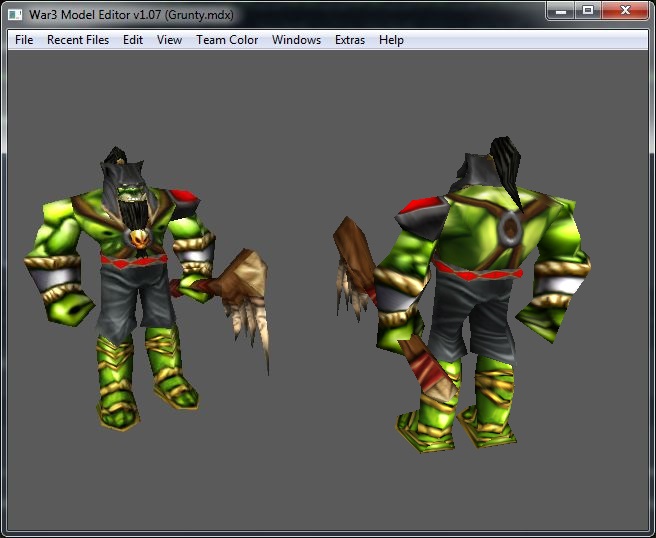Open the Edit menu
The height and width of the screenshot is (538, 656).
133,40
